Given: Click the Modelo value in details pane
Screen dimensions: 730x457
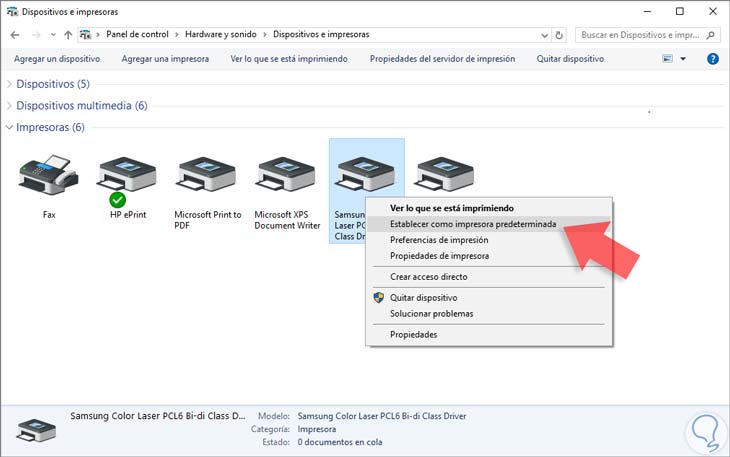Looking at the screenshot, I should 382,416.
